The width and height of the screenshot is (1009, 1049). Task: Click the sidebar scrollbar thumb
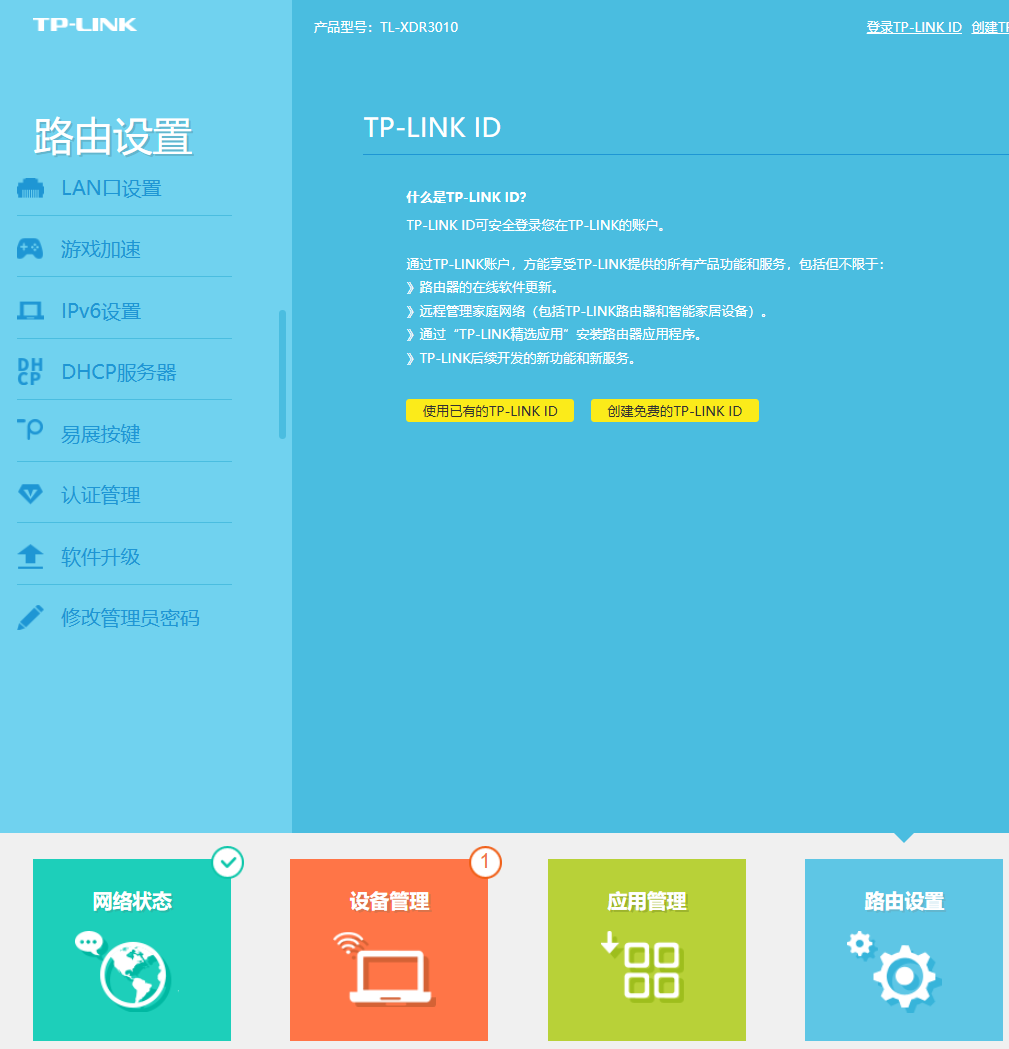pos(282,375)
